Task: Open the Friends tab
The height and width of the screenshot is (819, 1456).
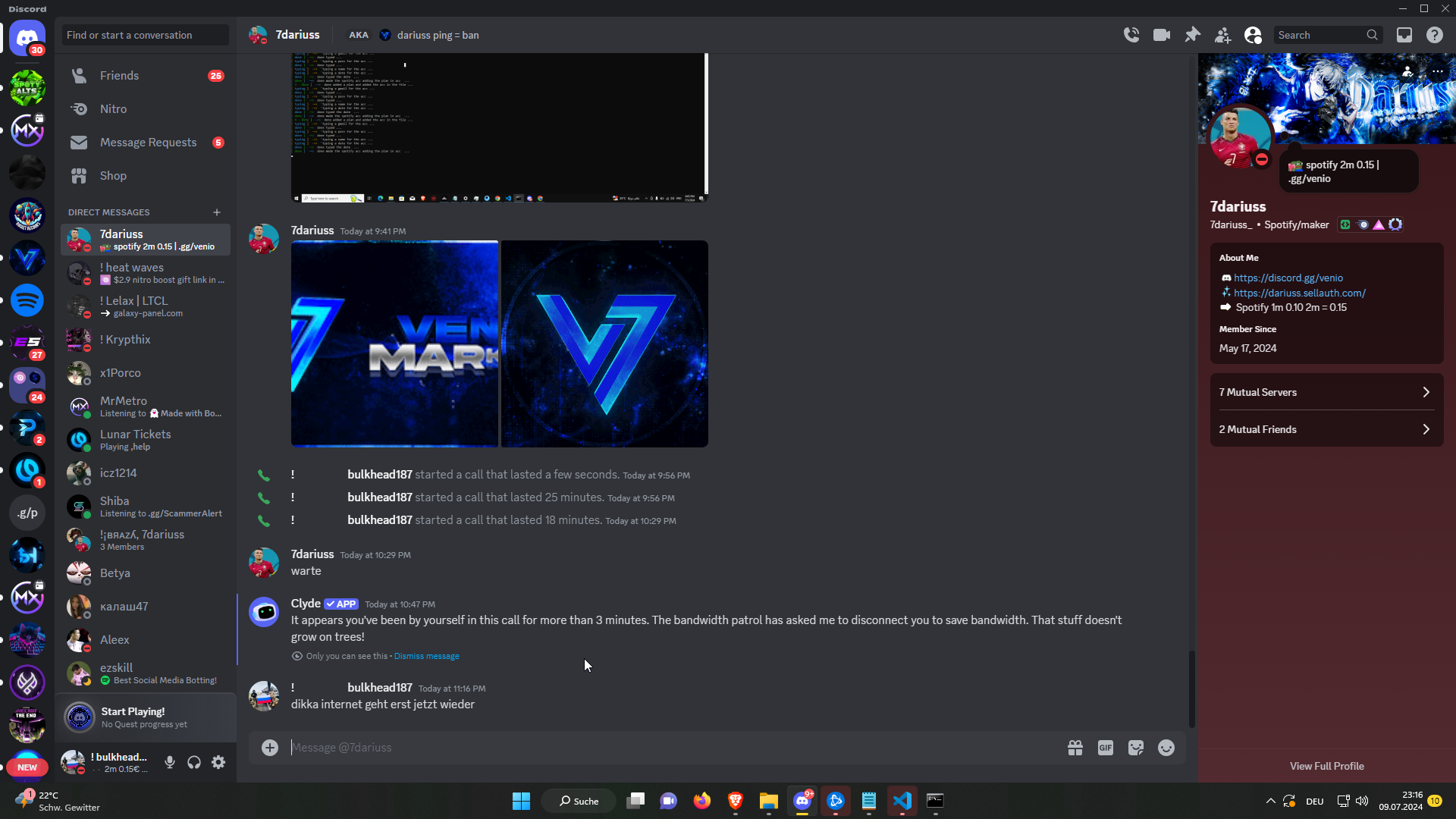Action: point(120,76)
